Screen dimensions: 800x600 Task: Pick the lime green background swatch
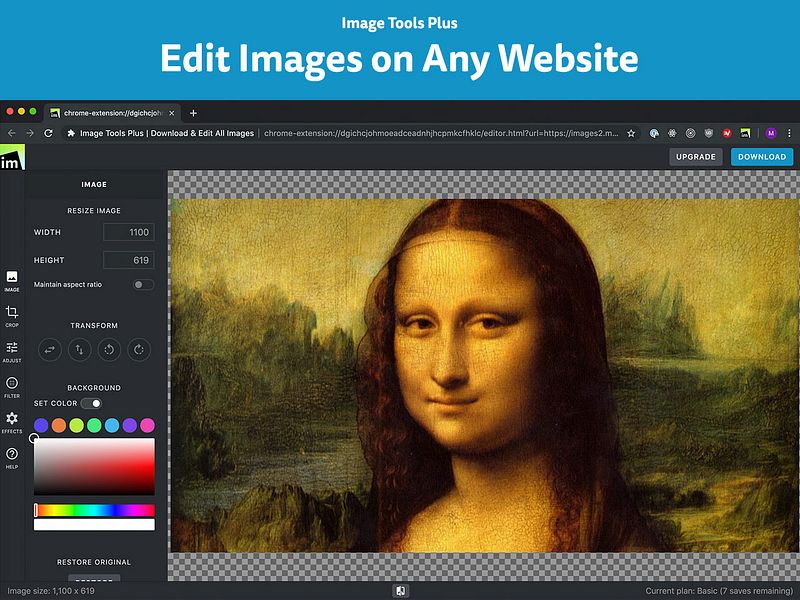click(77, 425)
